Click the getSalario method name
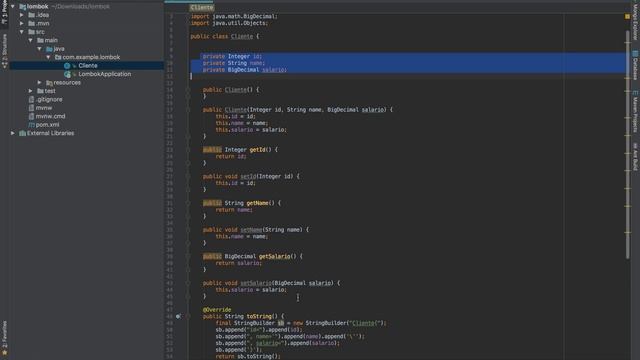 [274, 256]
